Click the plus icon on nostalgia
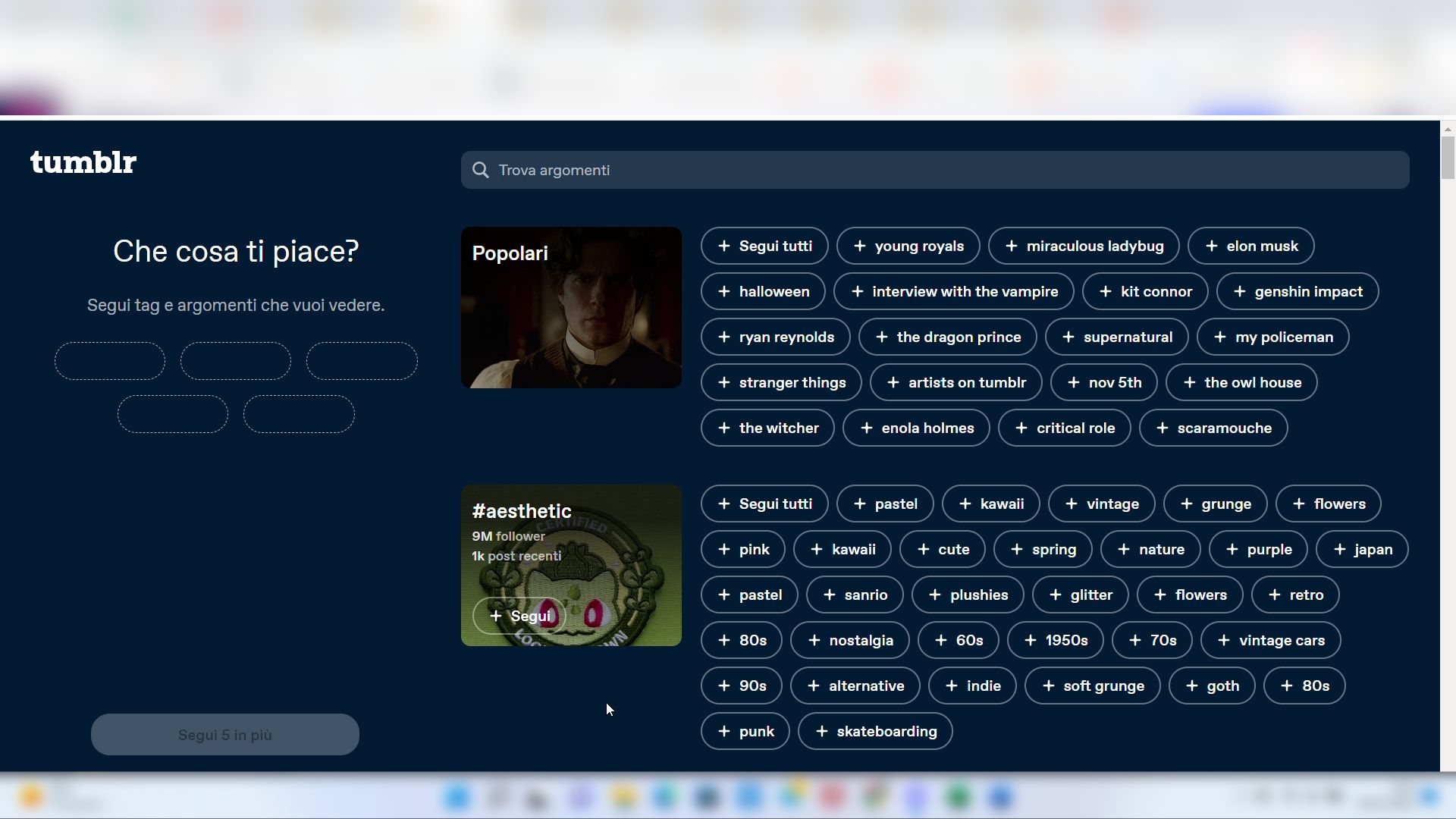1456x819 pixels. click(813, 640)
